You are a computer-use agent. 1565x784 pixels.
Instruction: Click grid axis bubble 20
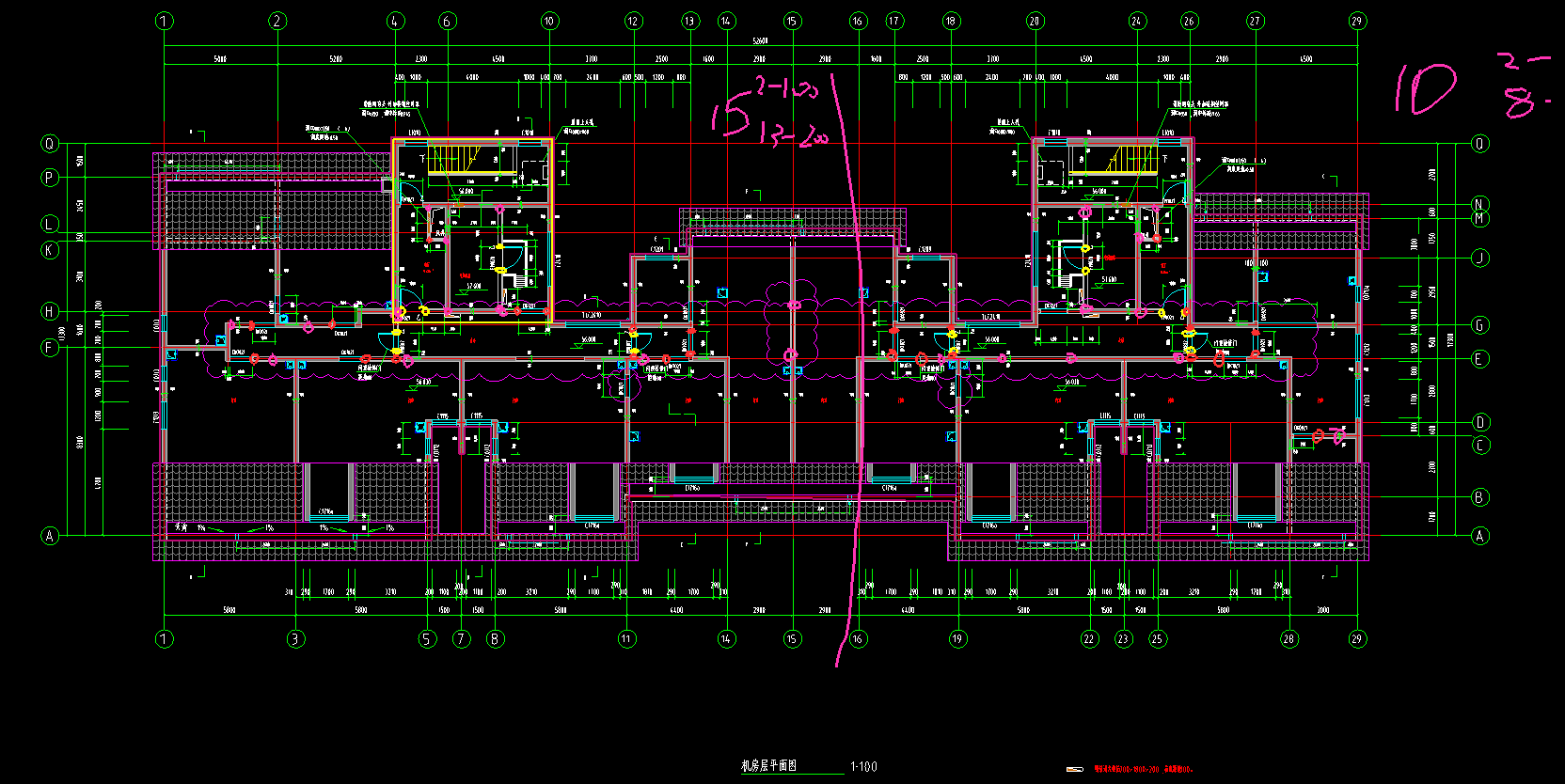(1035, 21)
